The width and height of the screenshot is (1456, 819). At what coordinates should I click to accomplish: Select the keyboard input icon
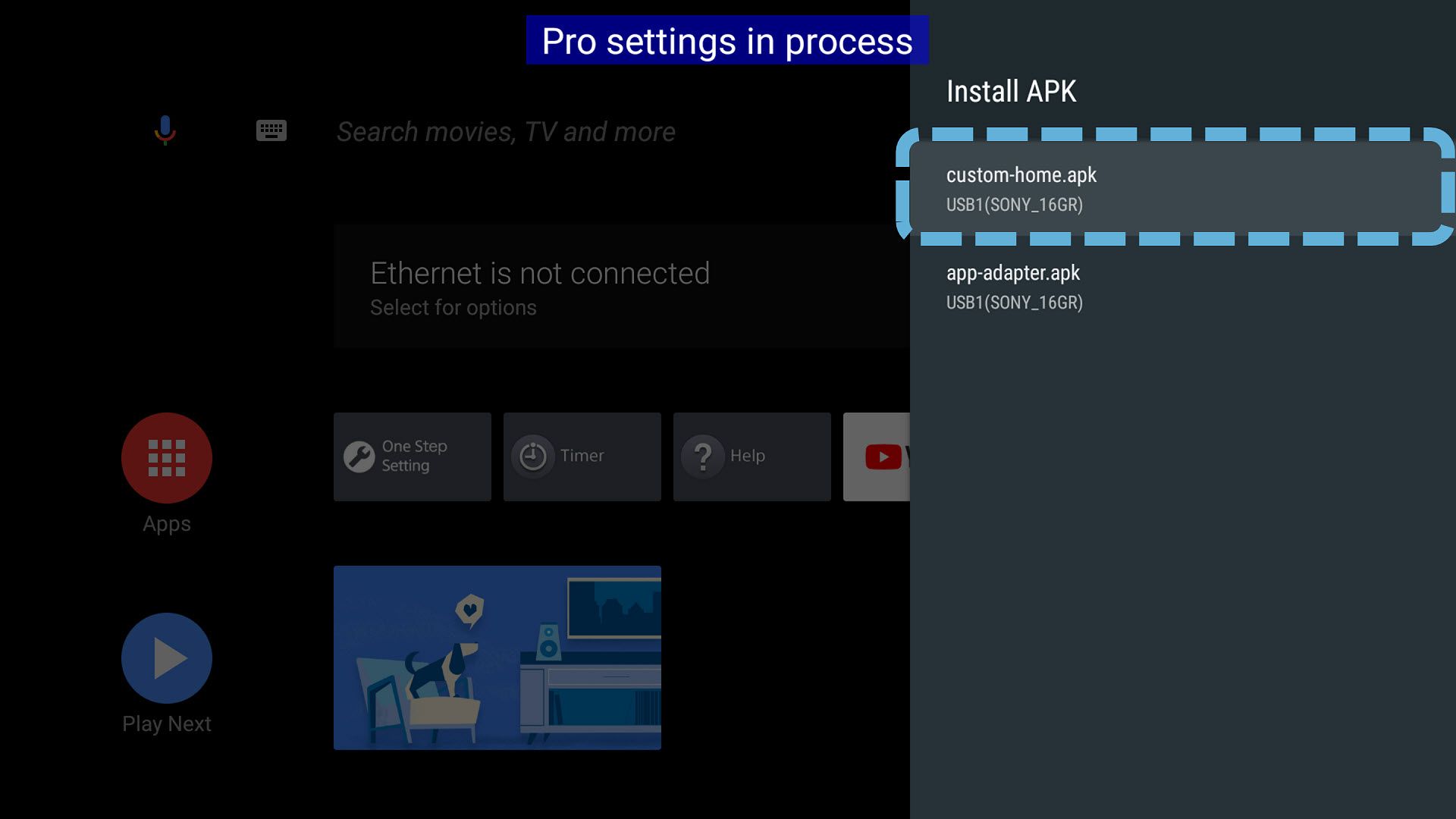[x=271, y=131]
